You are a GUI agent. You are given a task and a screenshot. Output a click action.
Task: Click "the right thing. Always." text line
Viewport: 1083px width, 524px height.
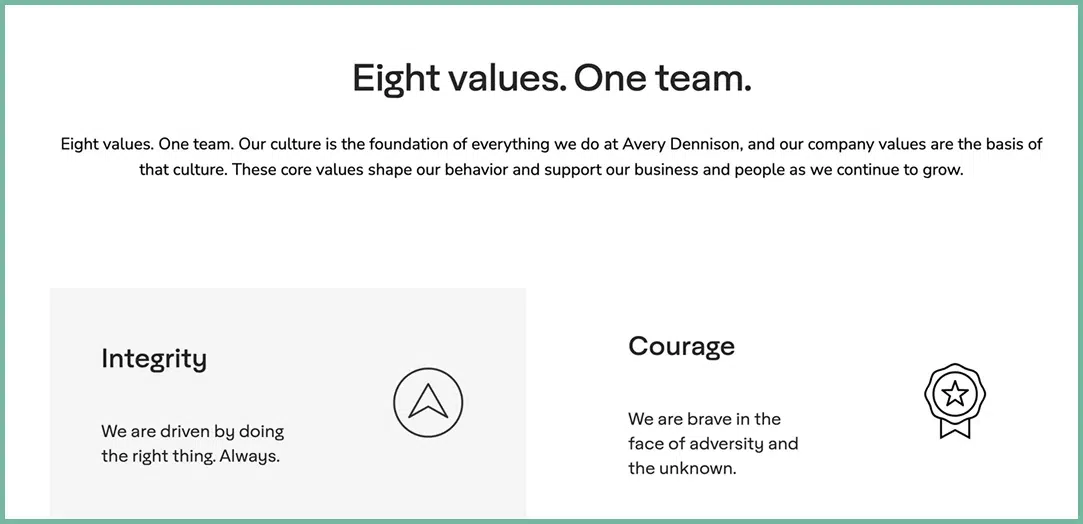coord(190,456)
